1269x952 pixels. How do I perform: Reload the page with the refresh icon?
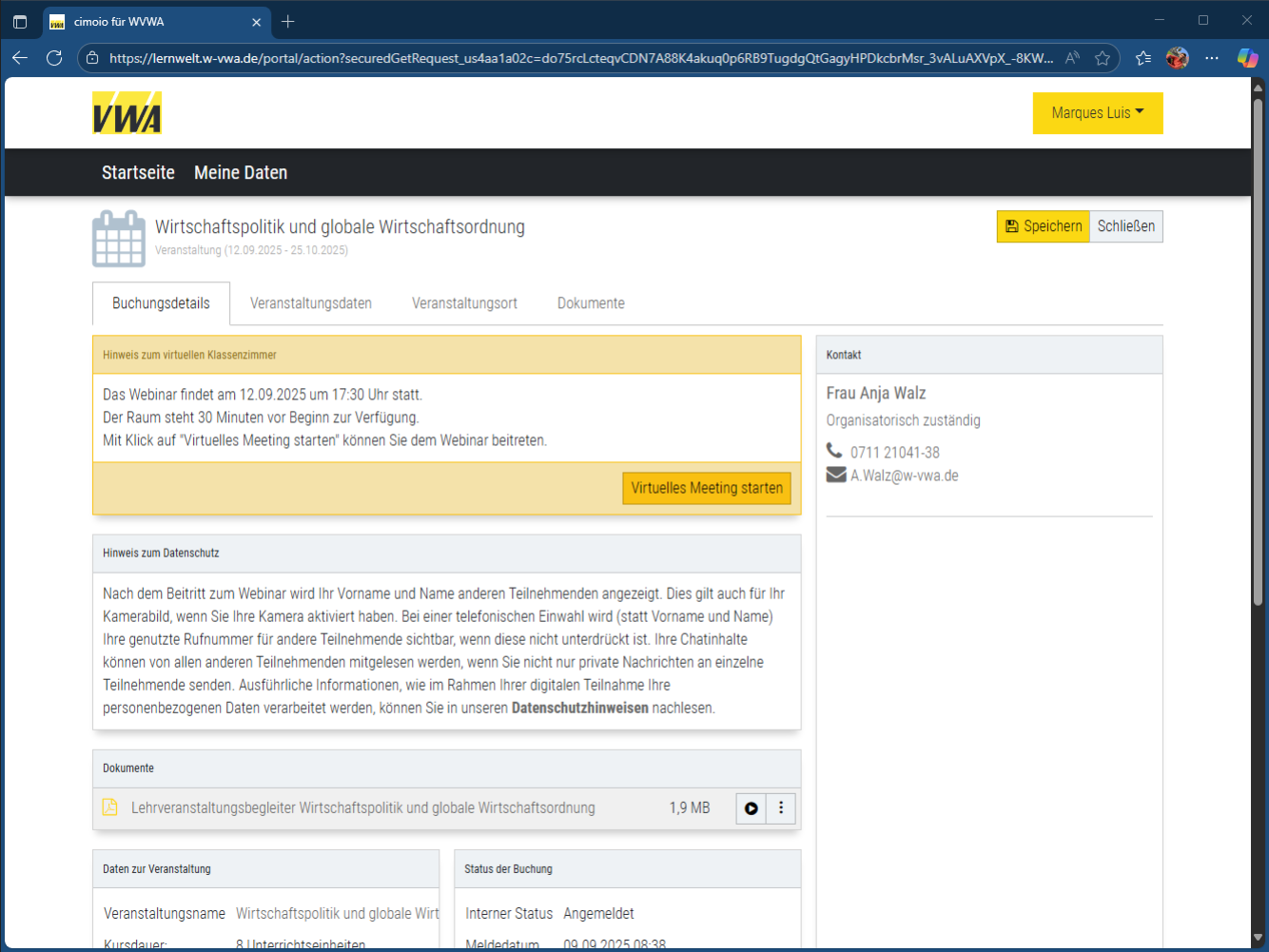(54, 58)
